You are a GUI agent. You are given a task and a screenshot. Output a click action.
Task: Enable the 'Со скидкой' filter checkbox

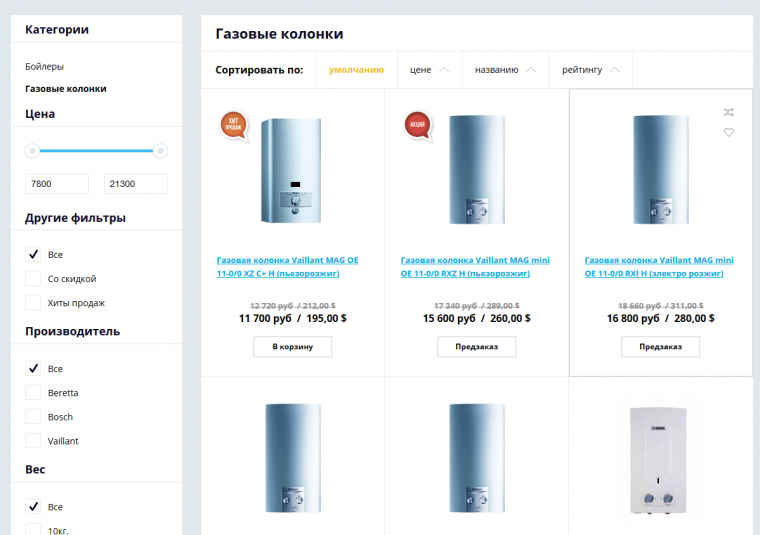pos(33,279)
